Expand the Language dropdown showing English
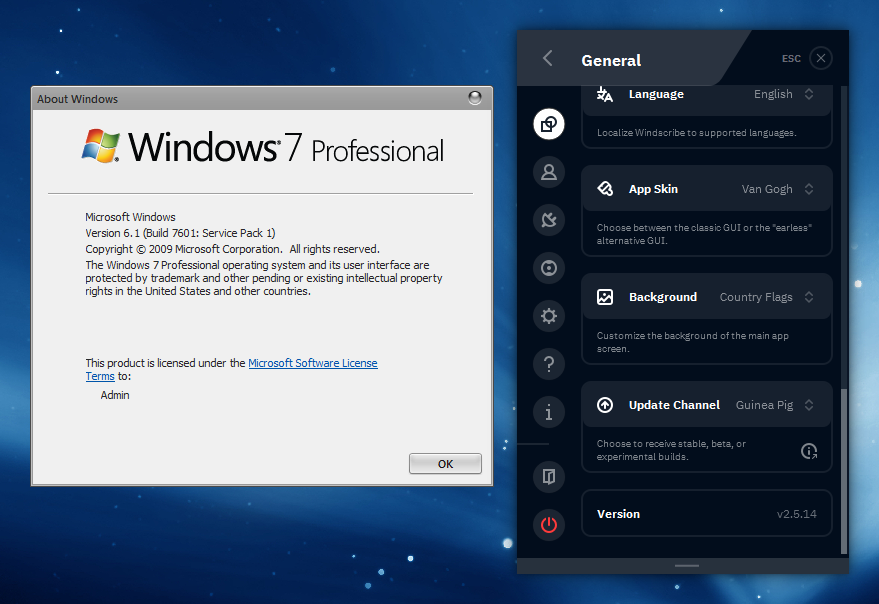The image size is (879, 604). (784, 94)
